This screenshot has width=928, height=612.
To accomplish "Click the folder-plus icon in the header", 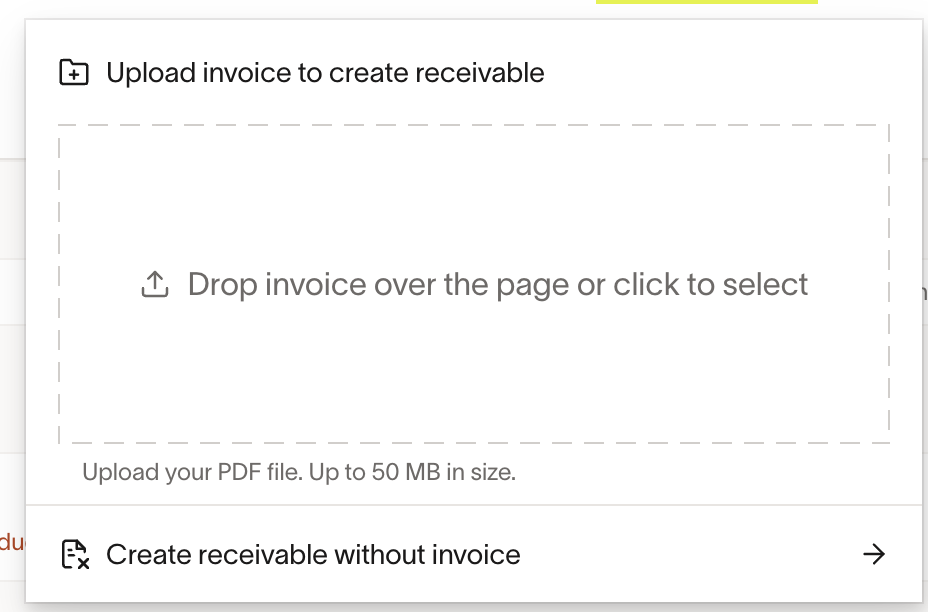I will coord(74,73).
